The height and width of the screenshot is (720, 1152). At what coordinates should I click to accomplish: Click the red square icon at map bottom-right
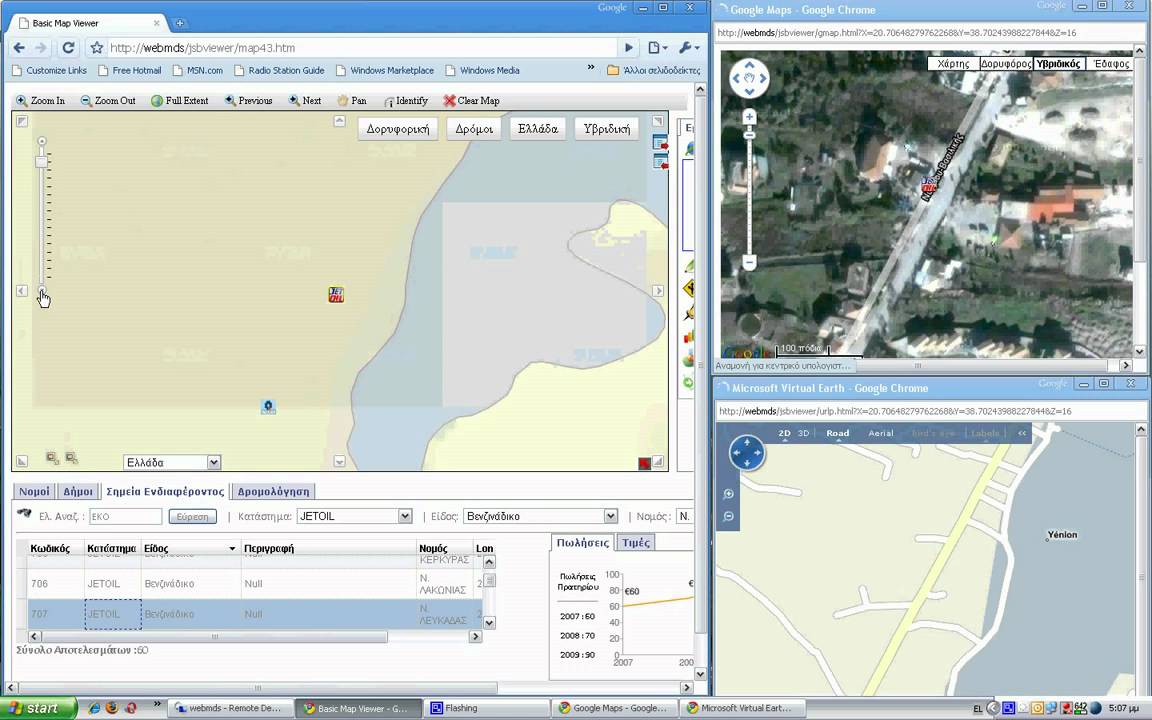[644, 463]
